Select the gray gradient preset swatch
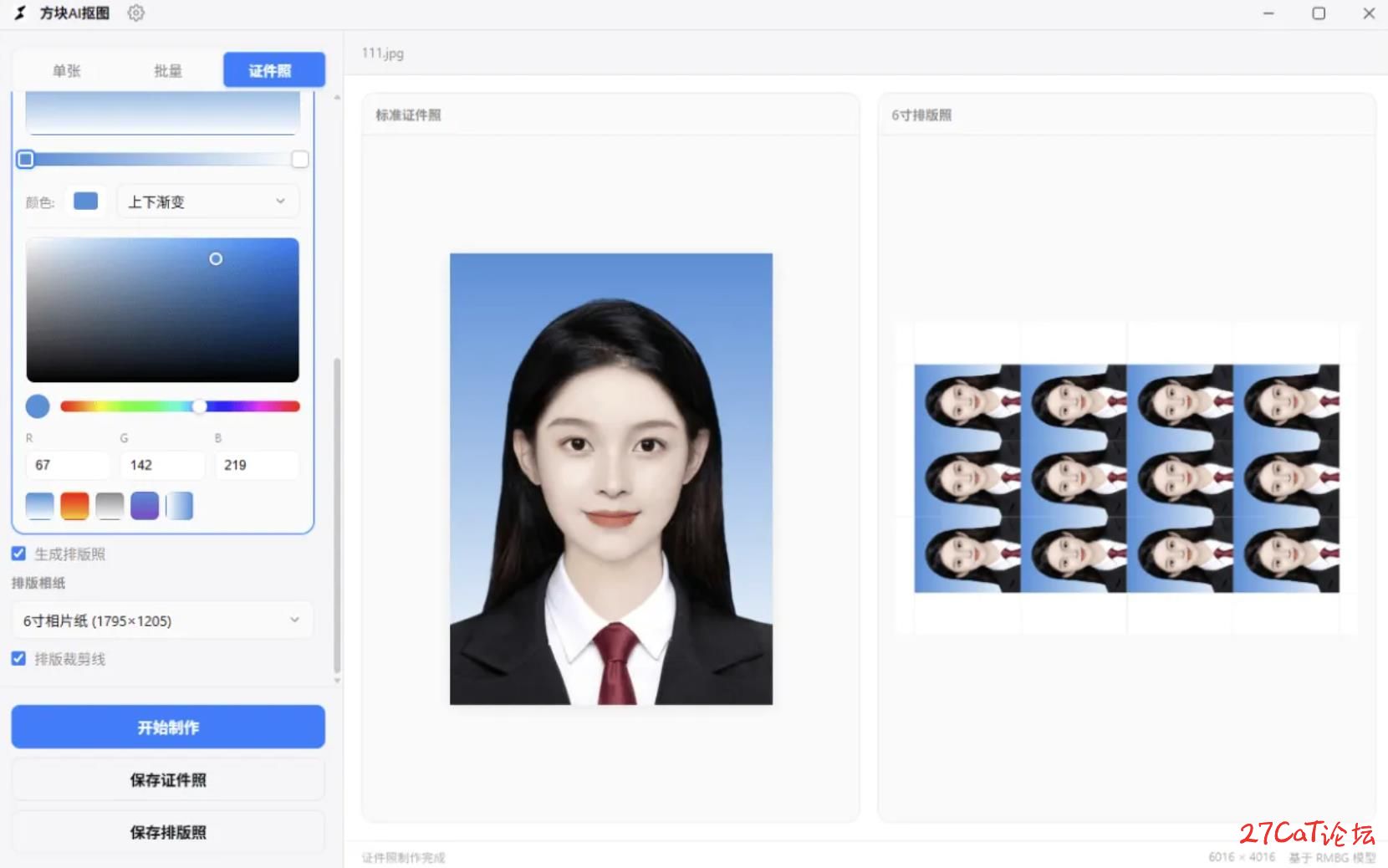 pos(110,506)
